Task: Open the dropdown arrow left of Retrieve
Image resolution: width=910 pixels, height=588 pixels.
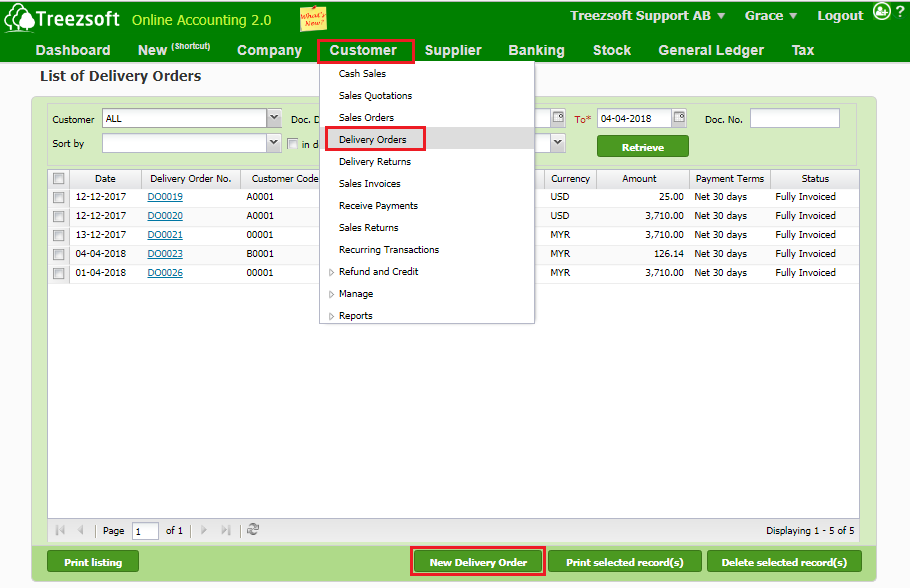Action: pos(558,142)
